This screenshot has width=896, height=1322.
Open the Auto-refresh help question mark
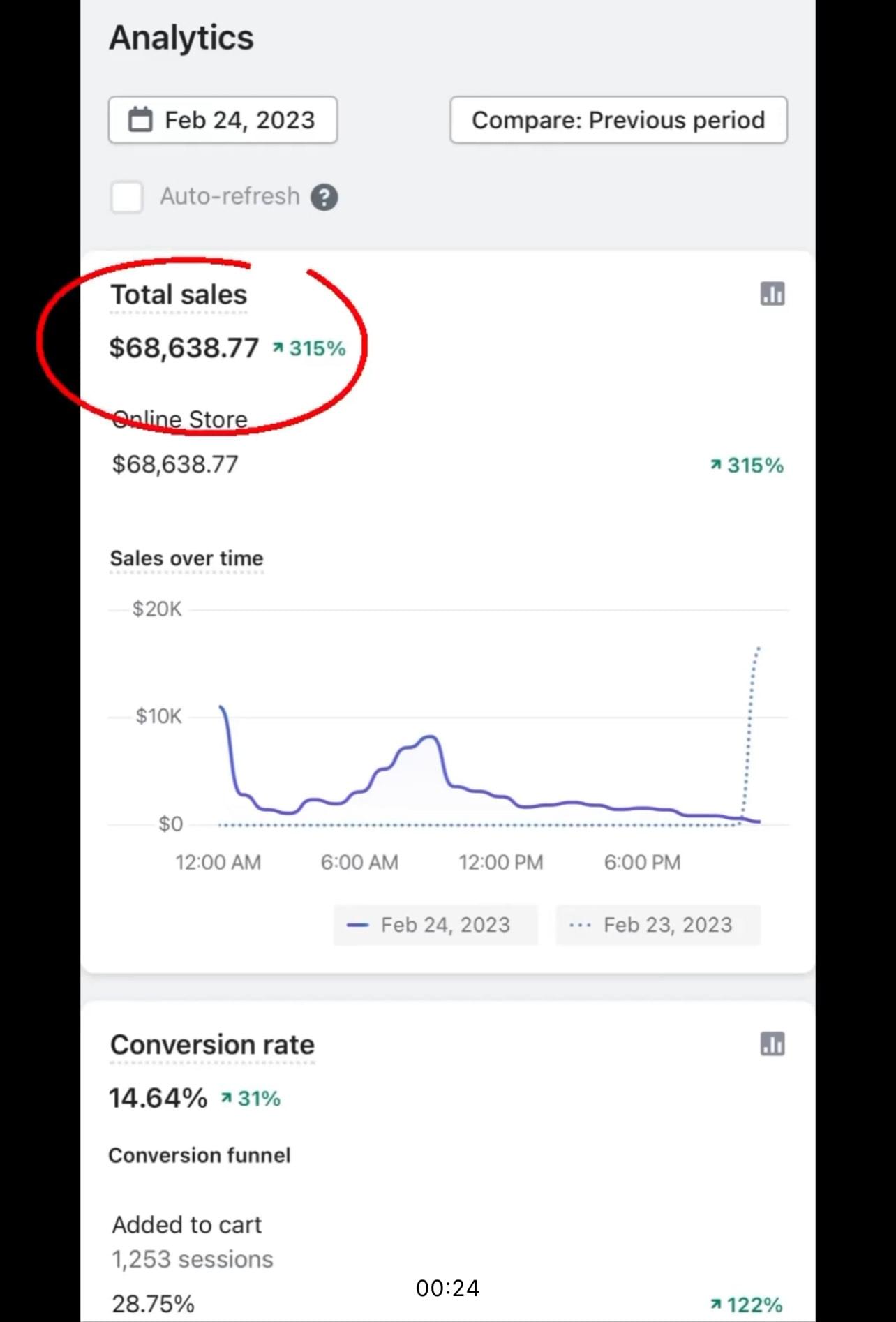point(324,198)
